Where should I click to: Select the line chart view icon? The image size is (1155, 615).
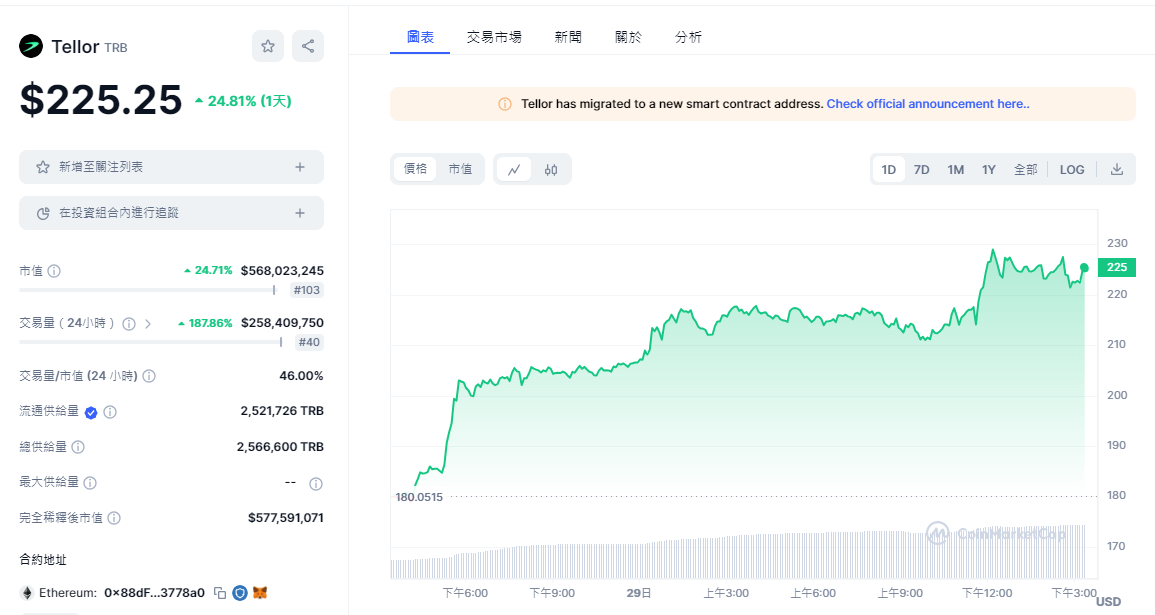coord(514,169)
